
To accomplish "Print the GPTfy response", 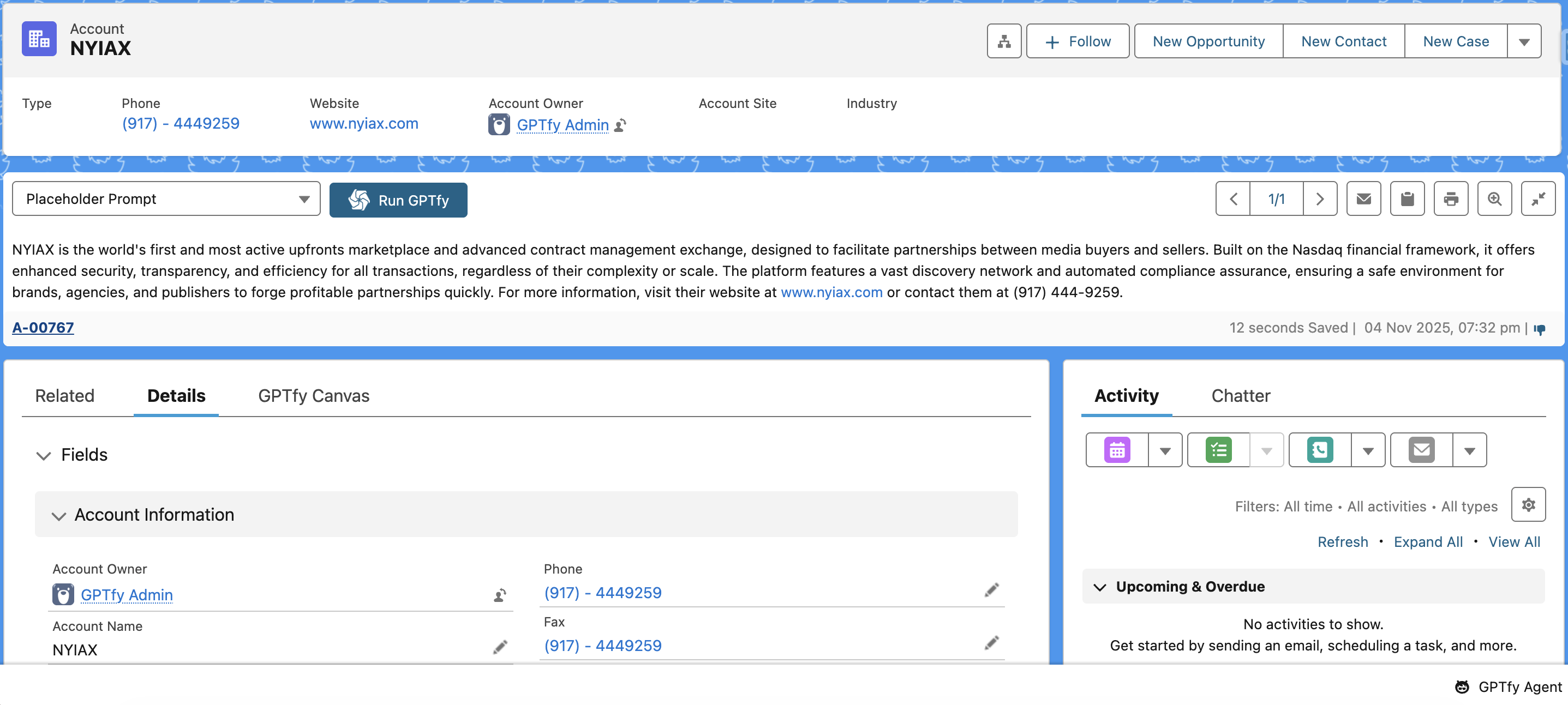I will (1451, 199).
